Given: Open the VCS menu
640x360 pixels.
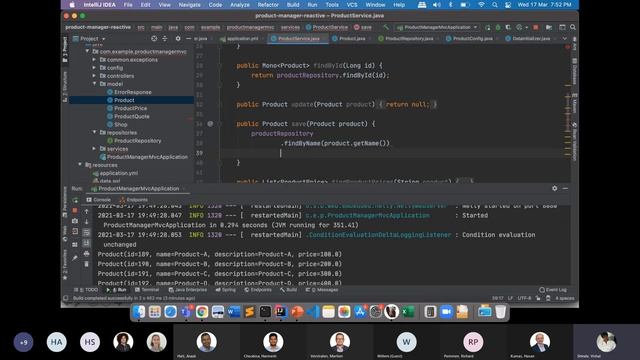Looking at the screenshot, I should 351,5.
